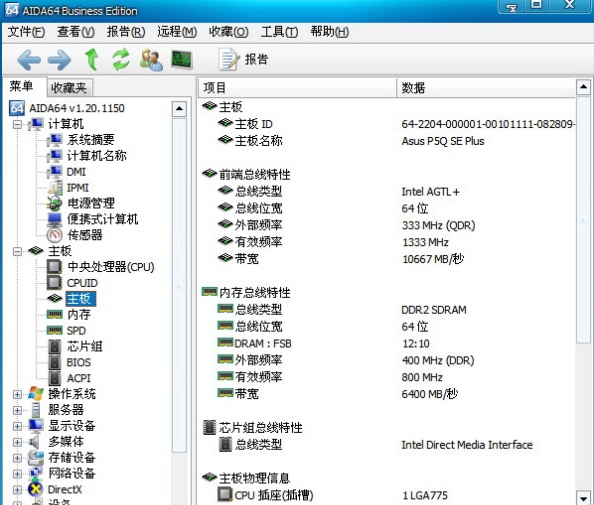Collapse the 计算机 tree node
594x505 pixels.
pyautogui.click(x=17, y=124)
